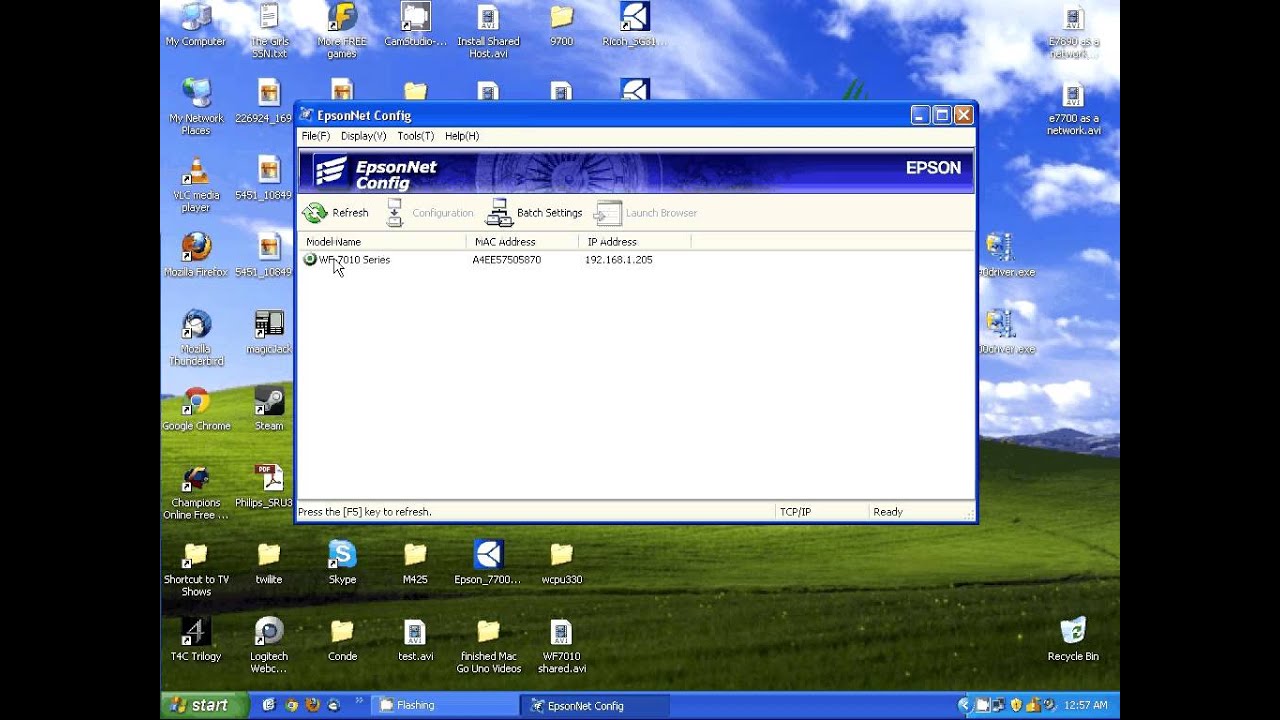Click the greyed Configuration toolbar button
This screenshot has width=1280, height=720.
[x=430, y=213]
